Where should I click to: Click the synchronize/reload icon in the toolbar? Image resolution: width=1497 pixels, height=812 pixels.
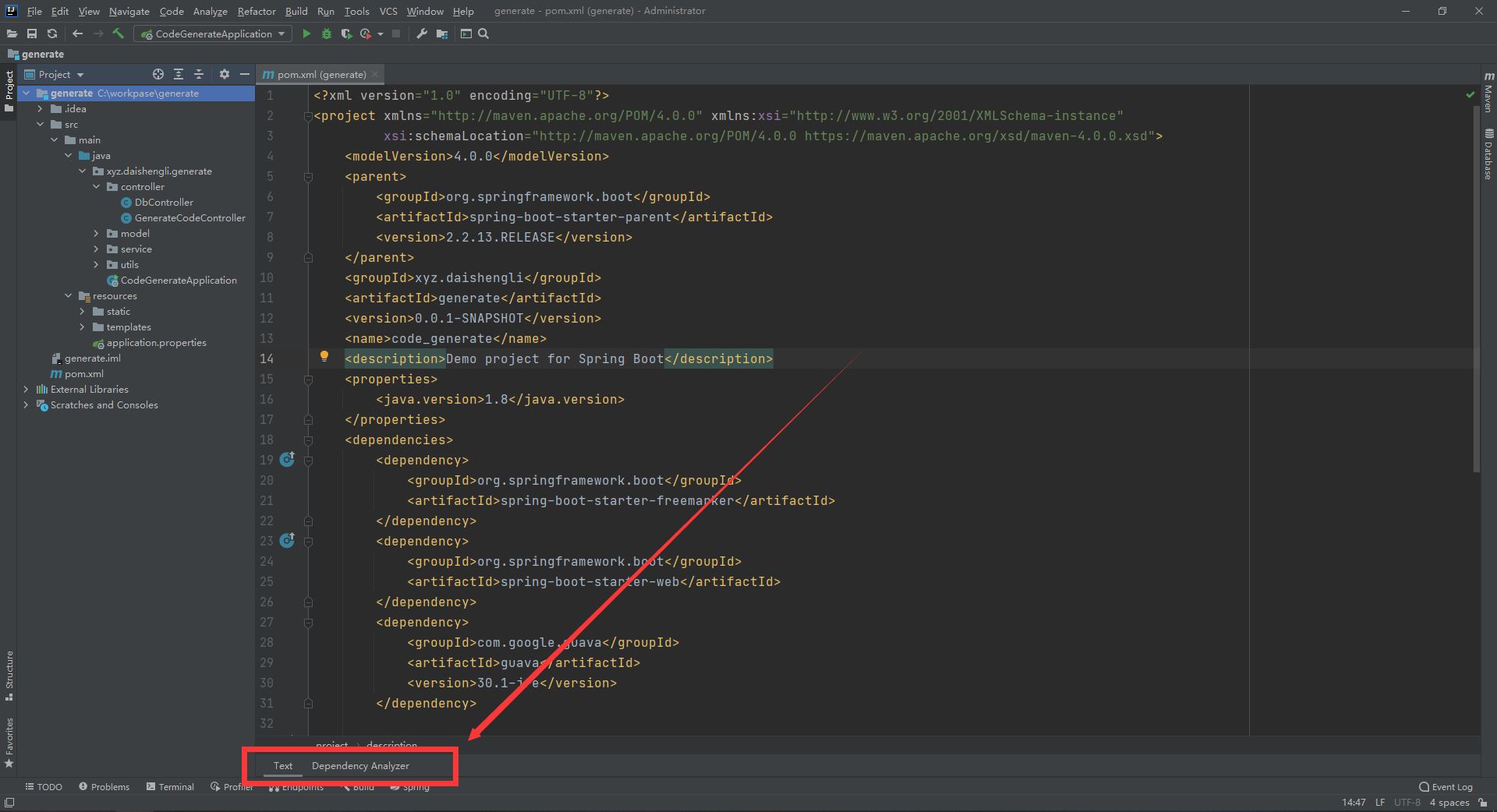tap(52, 34)
